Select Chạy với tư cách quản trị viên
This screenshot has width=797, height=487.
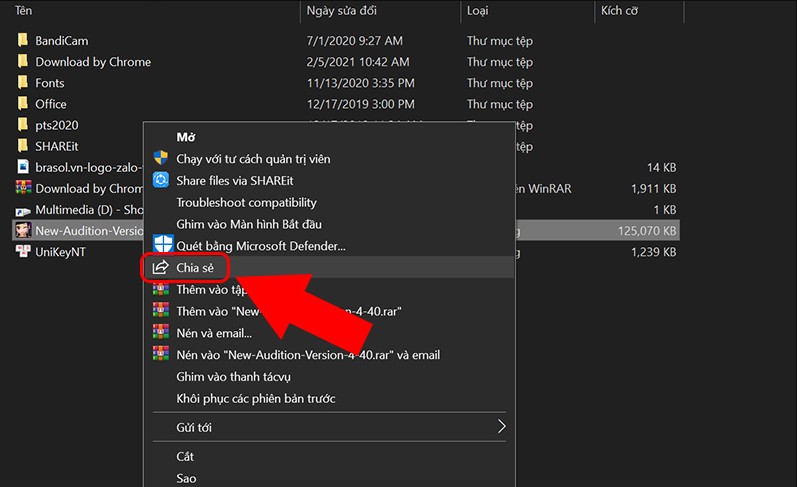coord(253,159)
